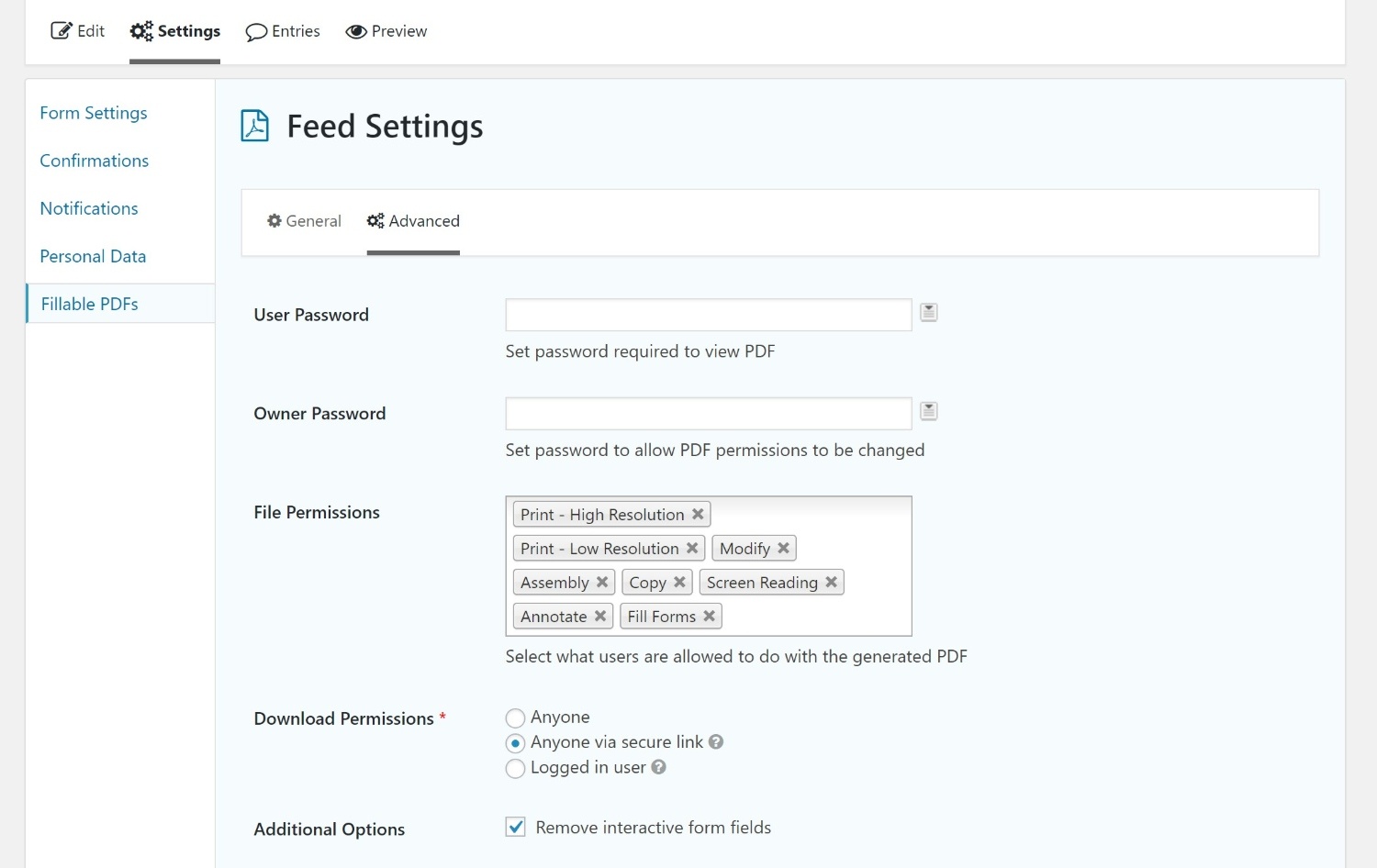Open the merge tag selector for User Password
This screenshot has height=868, width=1377.
coord(928,312)
